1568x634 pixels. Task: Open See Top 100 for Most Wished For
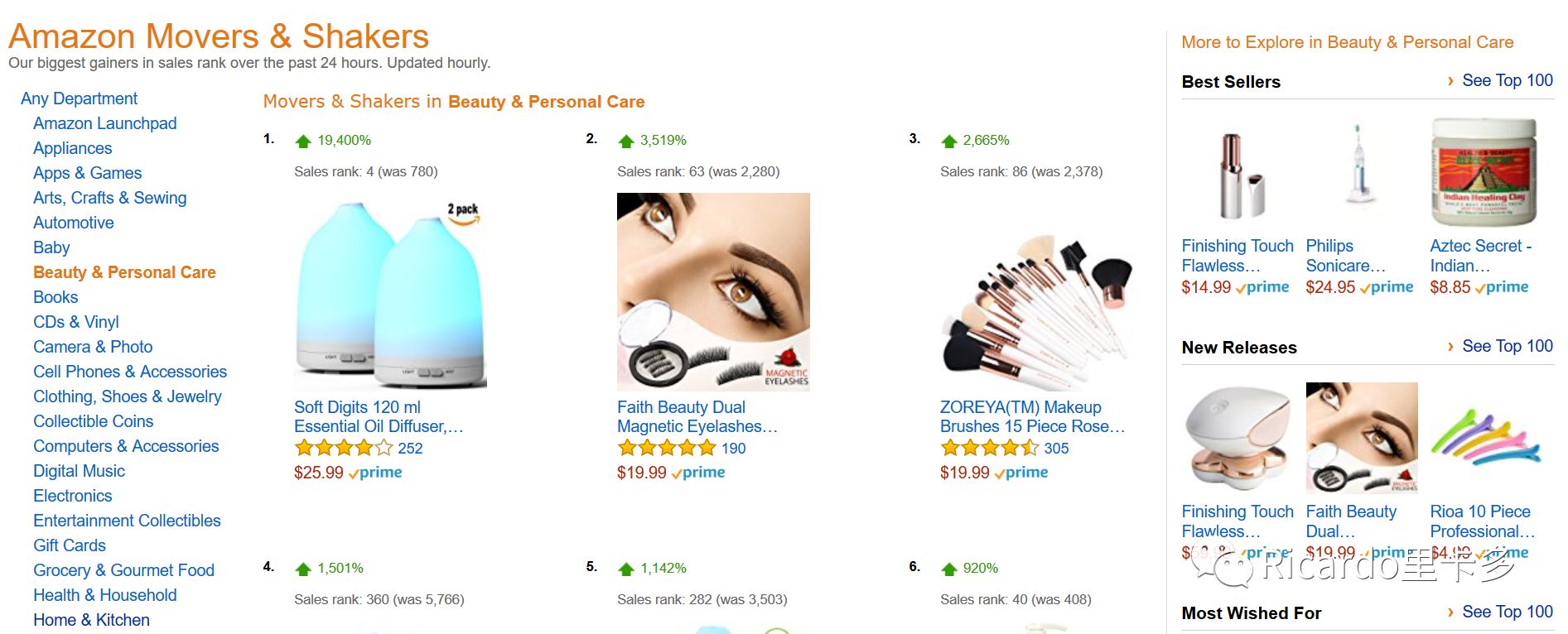[1508, 612]
